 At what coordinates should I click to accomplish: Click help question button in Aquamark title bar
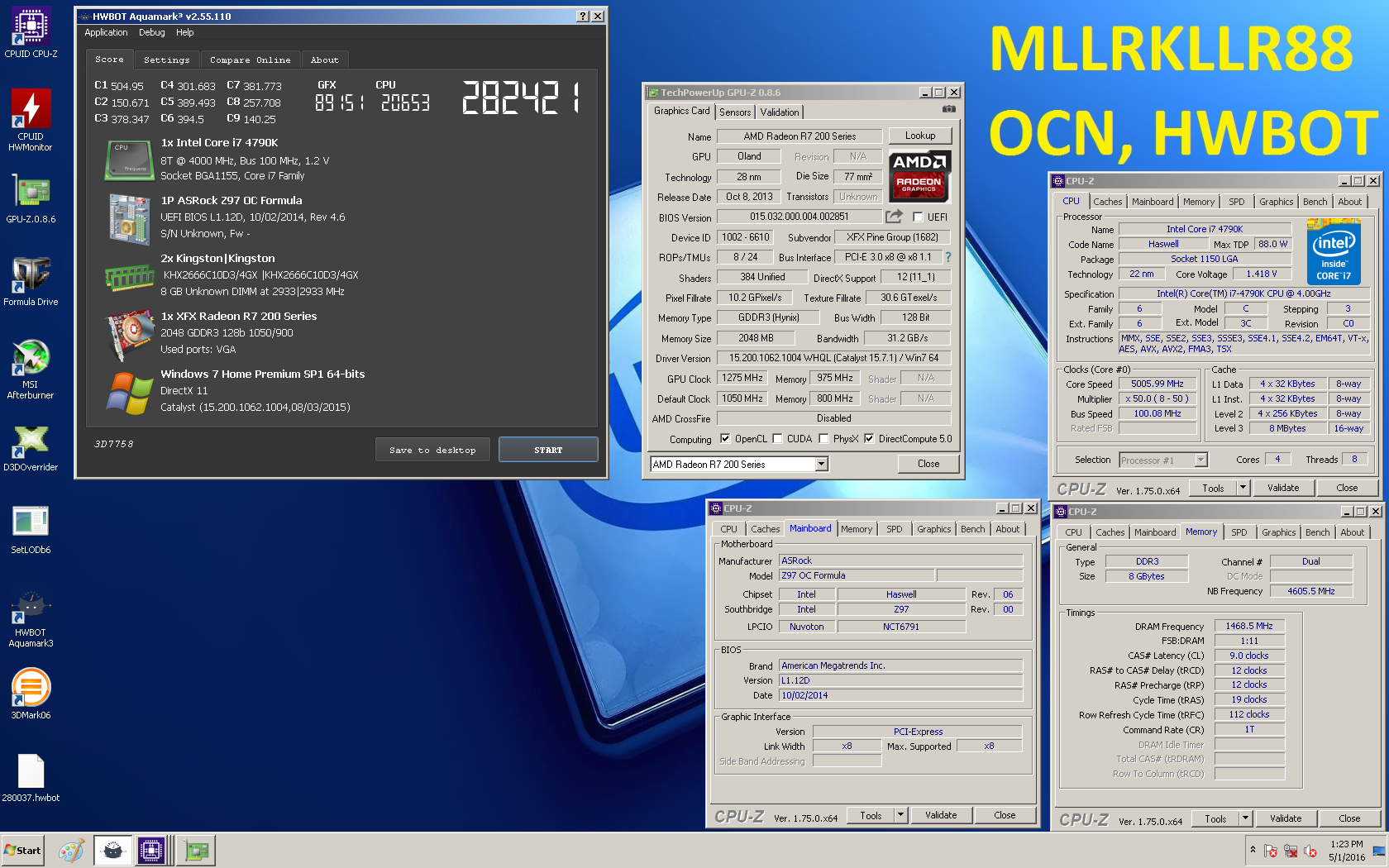point(583,17)
